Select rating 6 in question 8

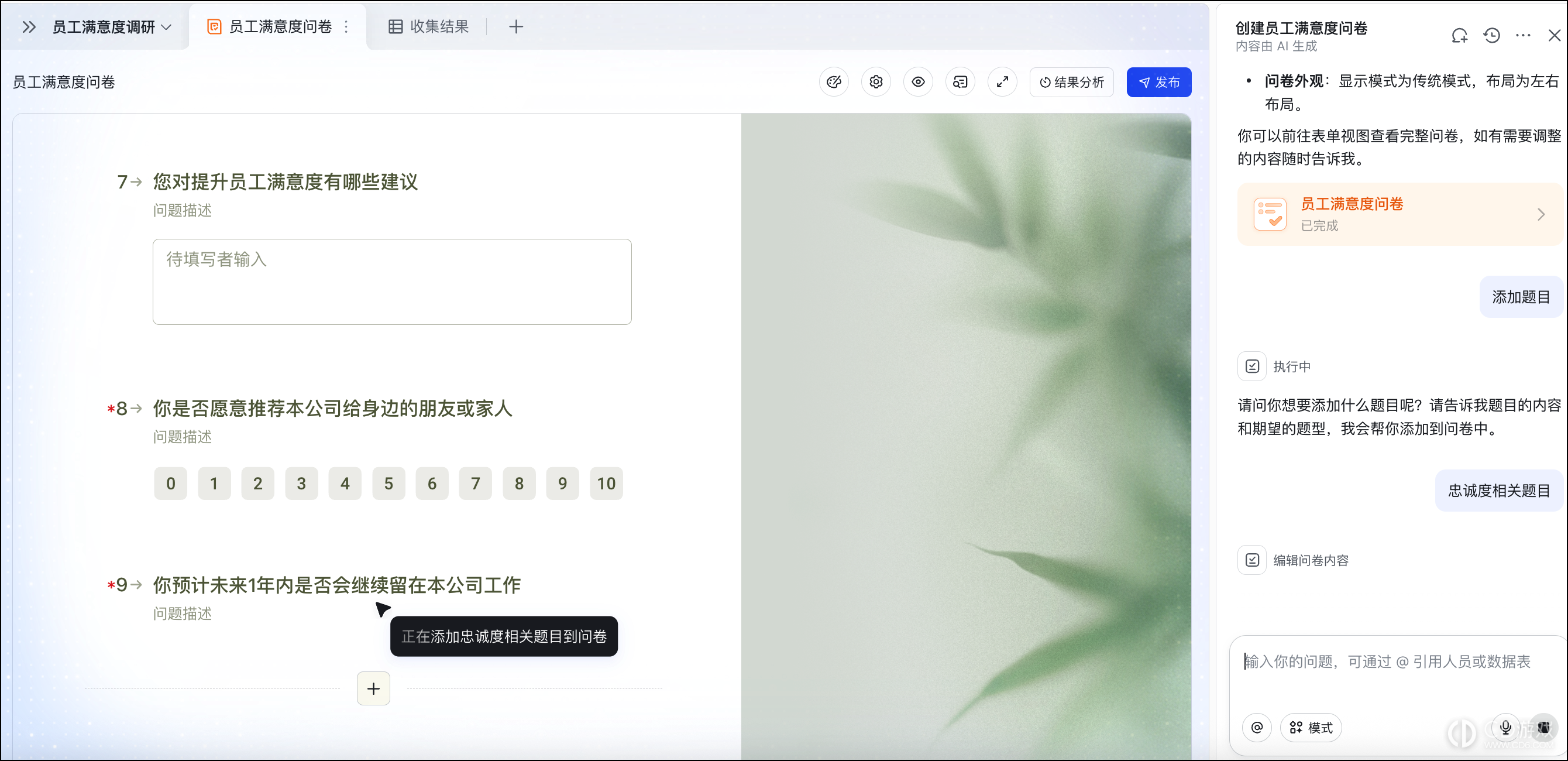pyautogui.click(x=432, y=484)
